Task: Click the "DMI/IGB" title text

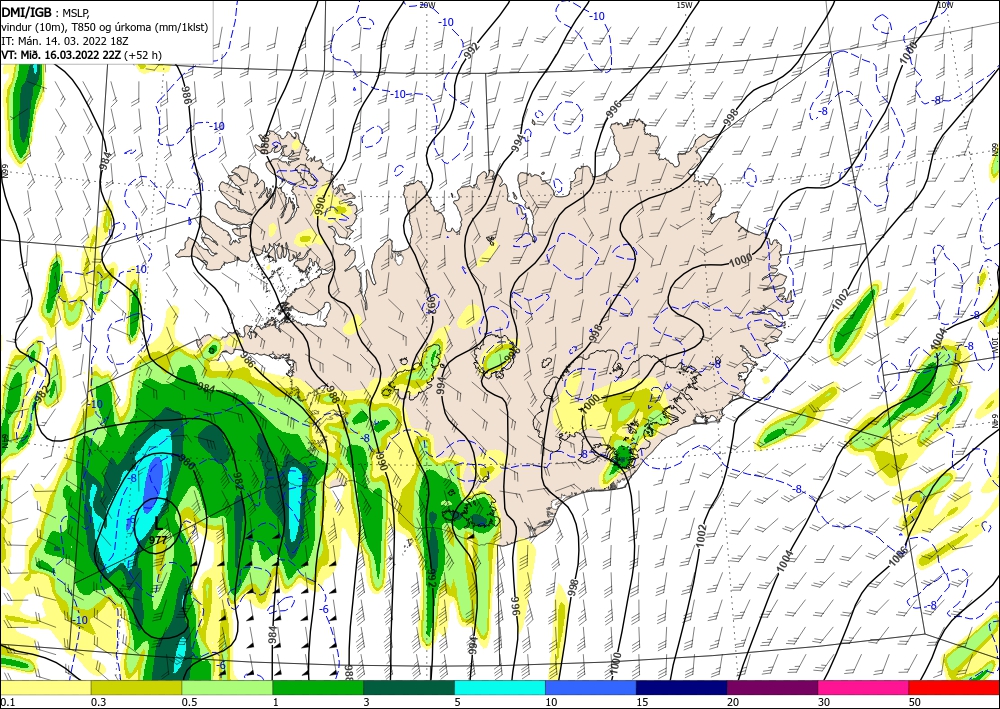Action: pyautogui.click(x=26, y=12)
